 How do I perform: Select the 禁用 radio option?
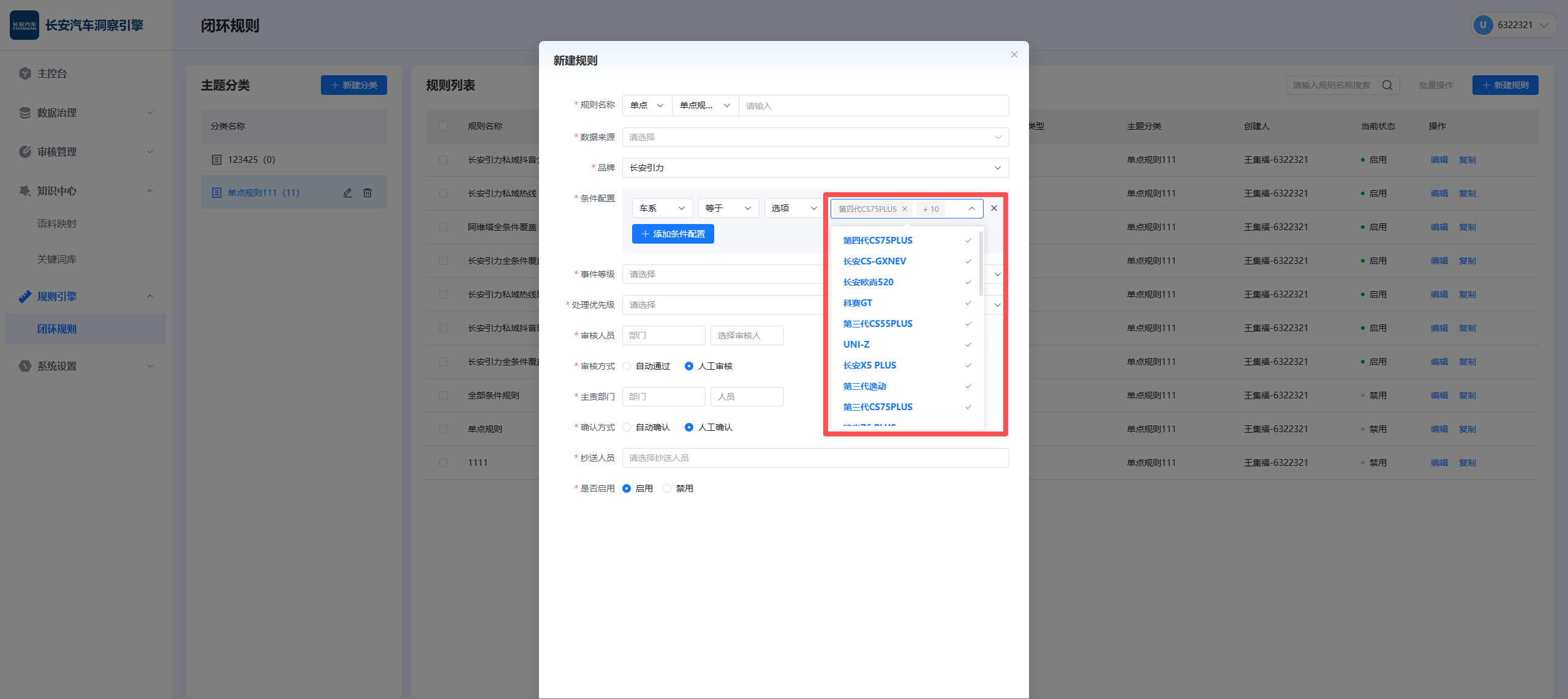pyautogui.click(x=667, y=488)
